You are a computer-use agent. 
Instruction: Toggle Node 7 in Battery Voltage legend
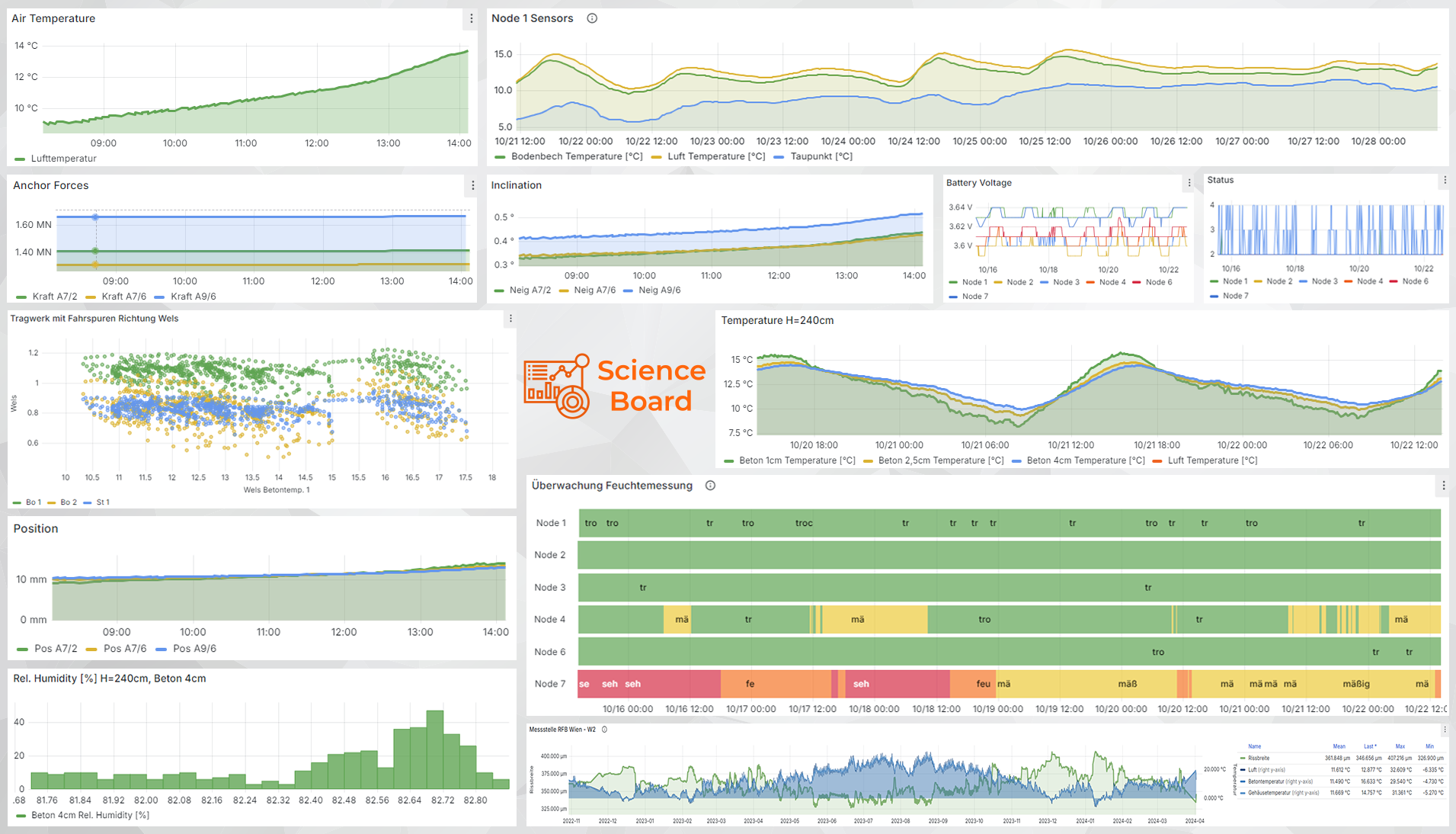pyautogui.click(x=968, y=297)
